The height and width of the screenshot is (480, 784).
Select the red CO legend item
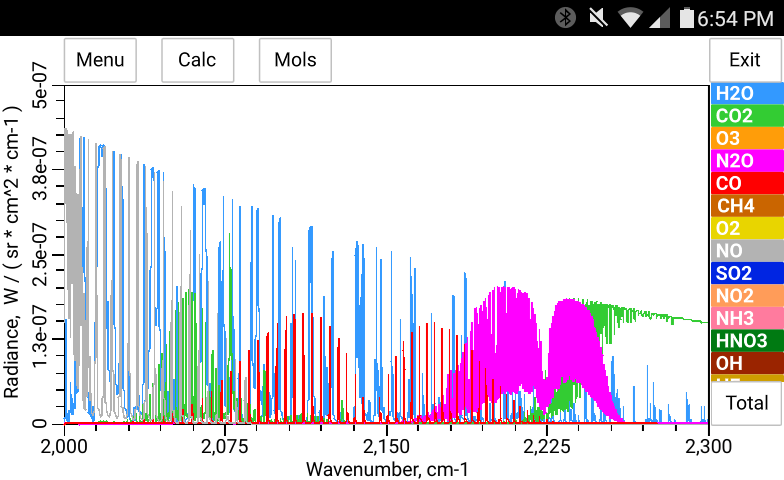click(746, 183)
